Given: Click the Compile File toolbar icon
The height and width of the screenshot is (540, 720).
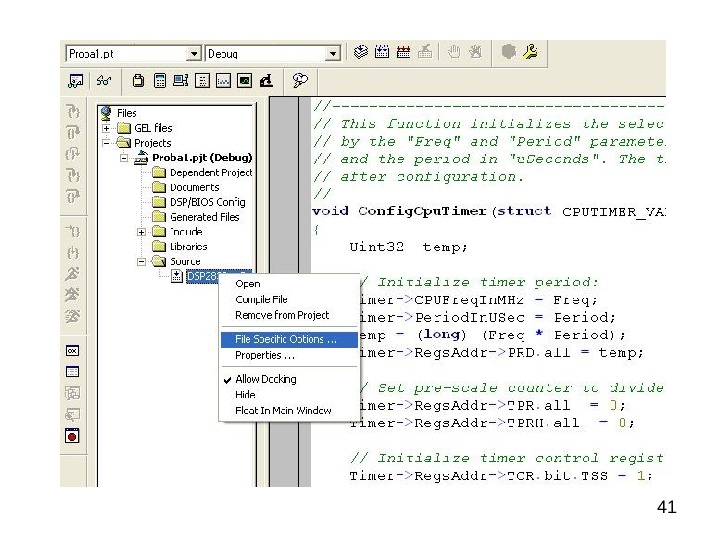Looking at the screenshot, I should pos(362,52).
